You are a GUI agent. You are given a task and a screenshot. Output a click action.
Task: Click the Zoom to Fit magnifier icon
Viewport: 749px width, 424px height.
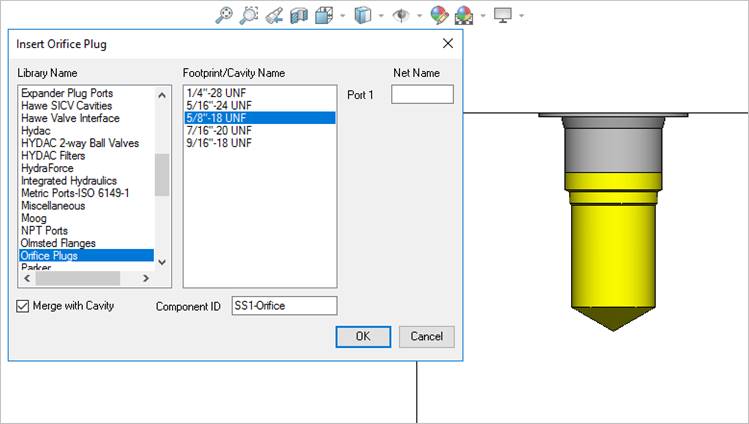(x=224, y=15)
